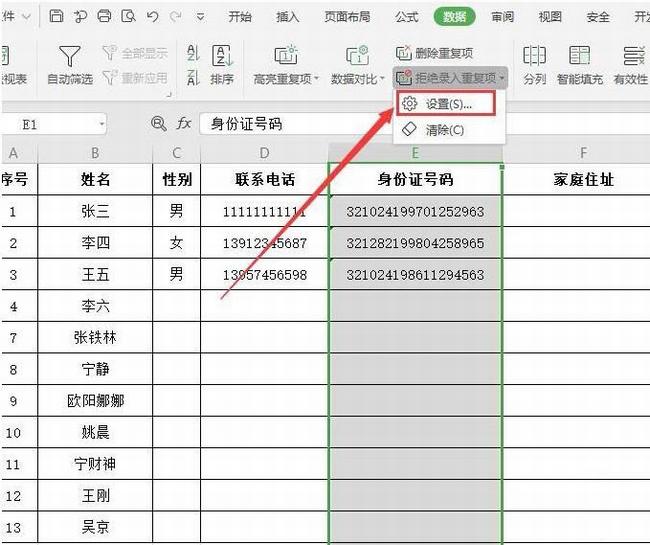Click ID cell 321024198611294563
Screen dimensions: 650x545
point(415,274)
